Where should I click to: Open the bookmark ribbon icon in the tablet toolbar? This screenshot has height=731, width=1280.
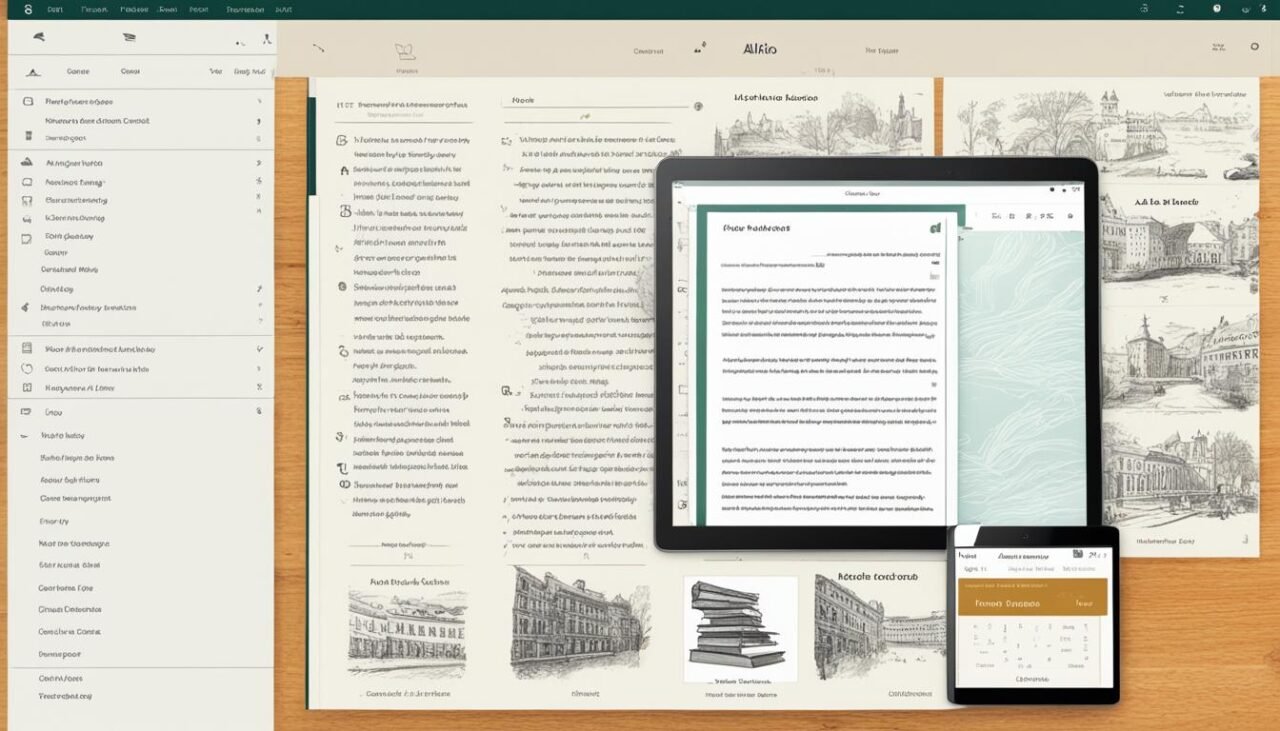pyautogui.click(x=1028, y=216)
